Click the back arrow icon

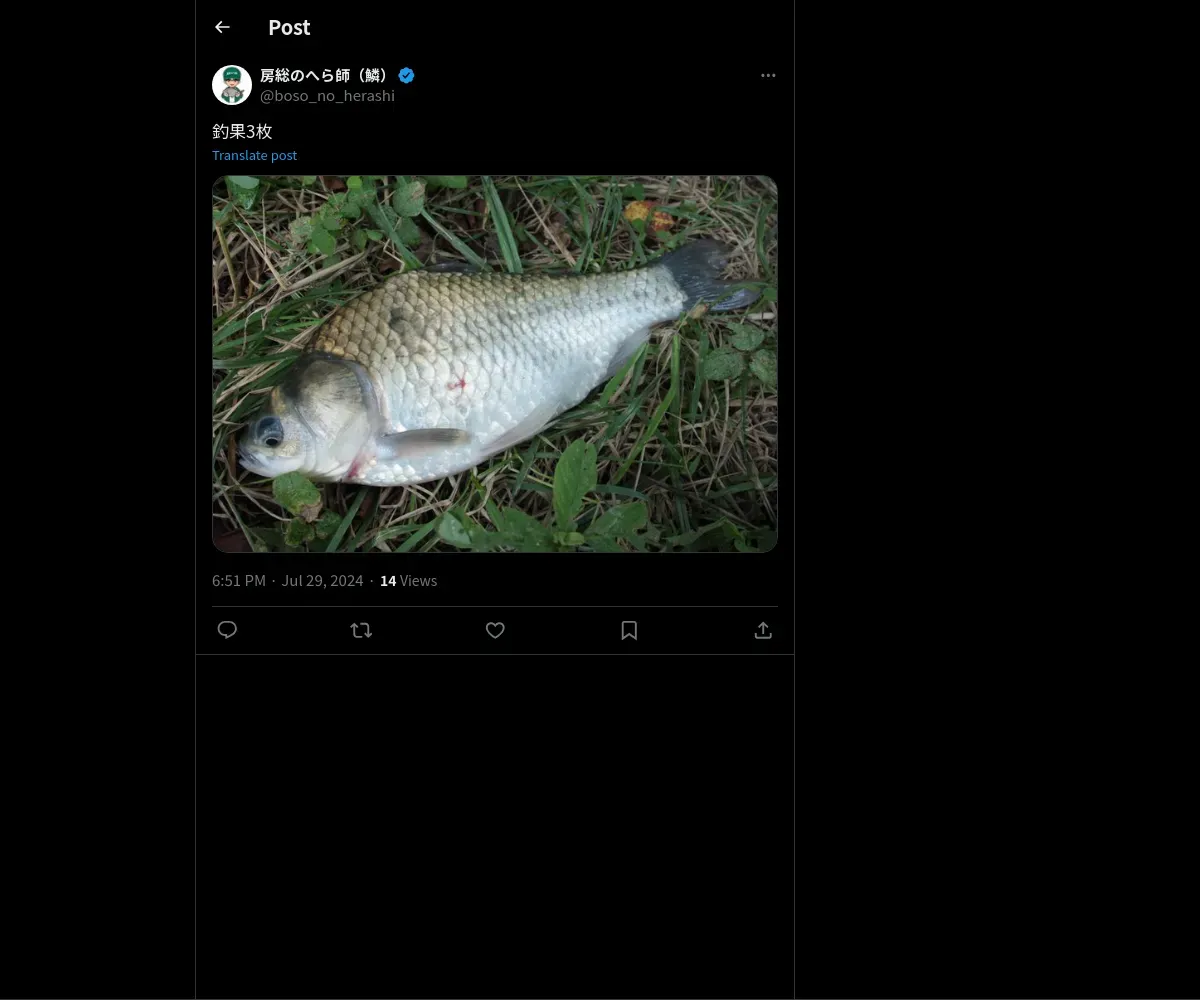[222, 28]
